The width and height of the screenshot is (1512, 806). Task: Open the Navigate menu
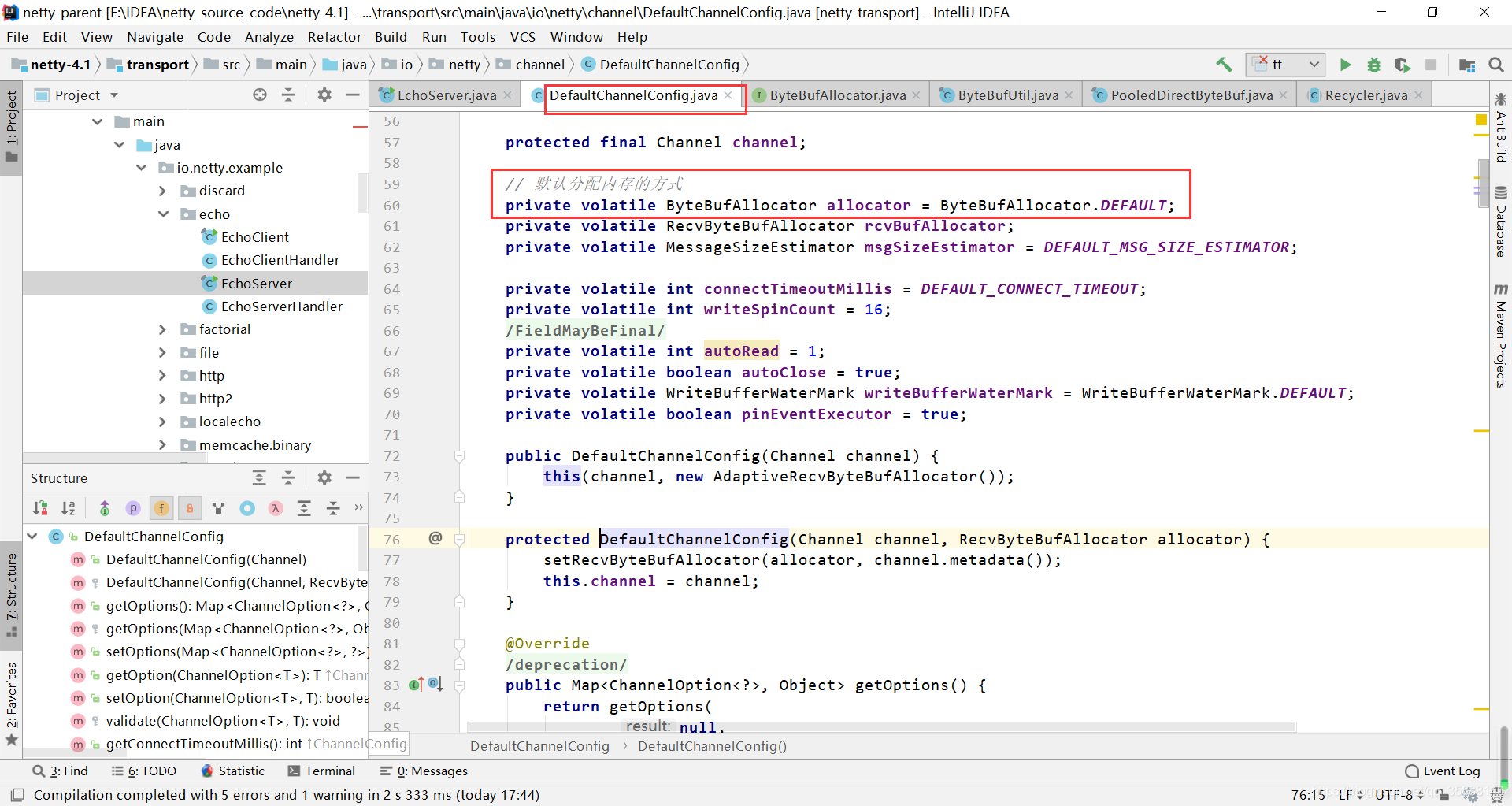154,37
